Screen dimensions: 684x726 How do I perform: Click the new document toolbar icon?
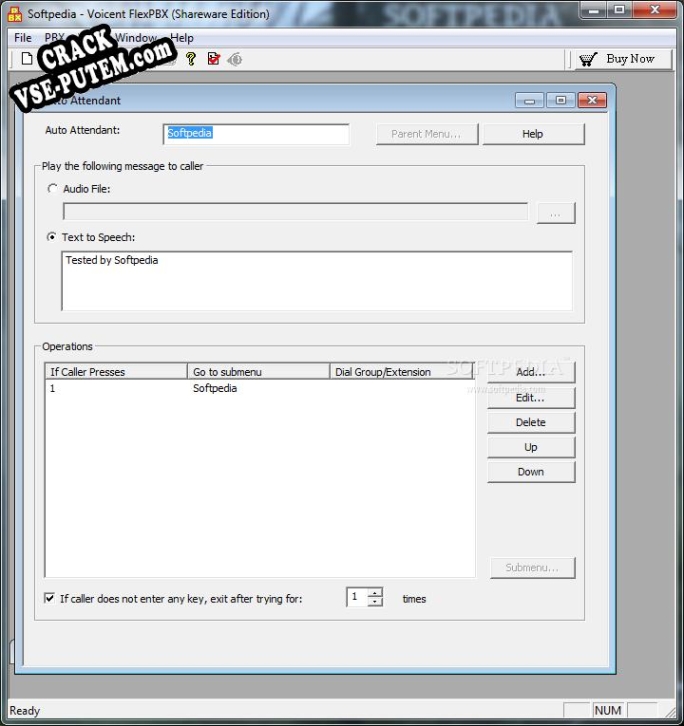coord(27,59)
